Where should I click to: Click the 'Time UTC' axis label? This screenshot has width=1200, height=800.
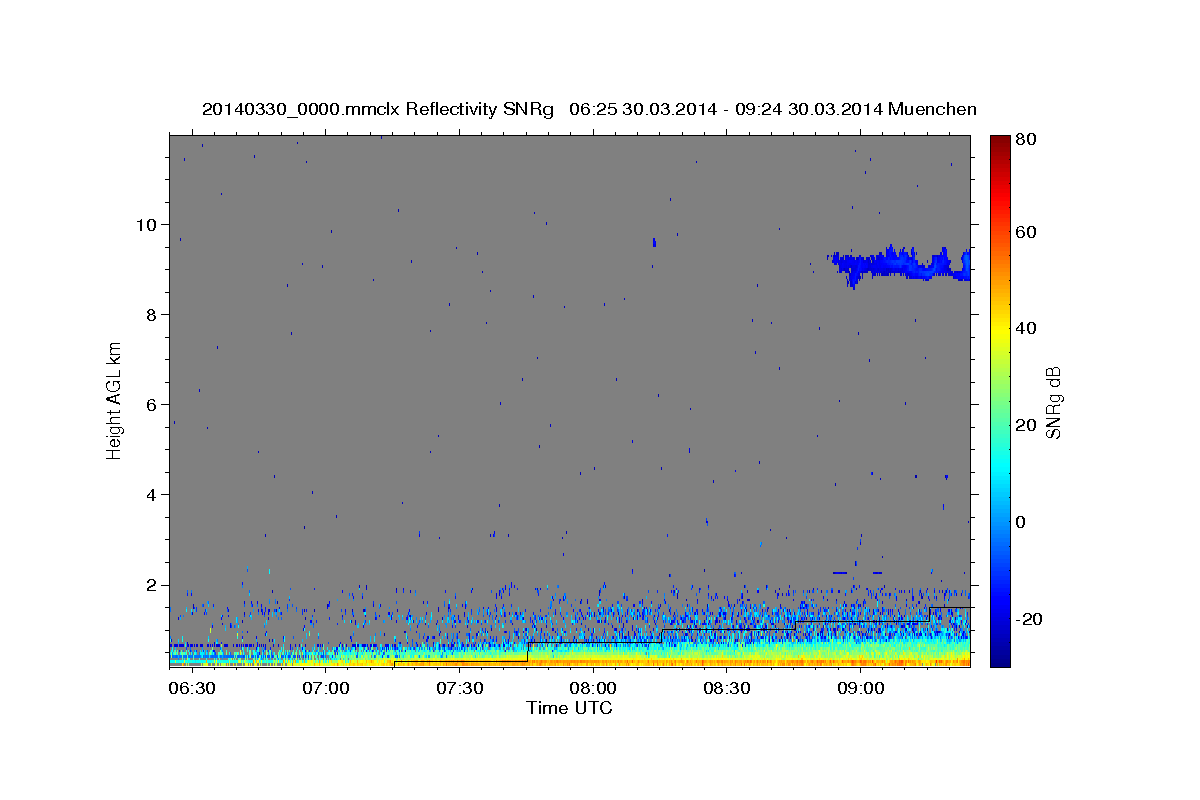click(x=569, y=708)
